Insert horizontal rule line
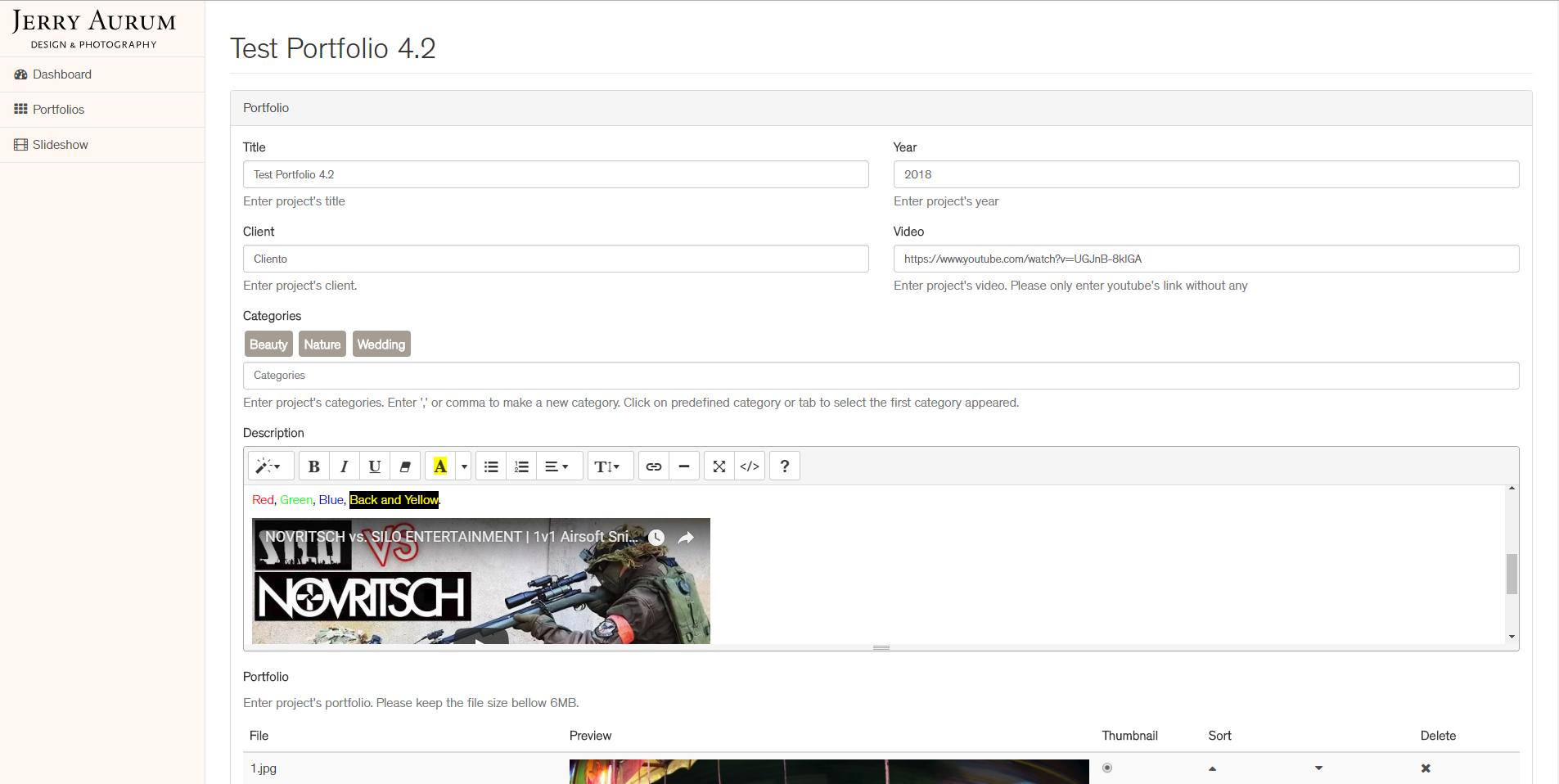This screenshot has height=784, width=1559. (684, 466)
